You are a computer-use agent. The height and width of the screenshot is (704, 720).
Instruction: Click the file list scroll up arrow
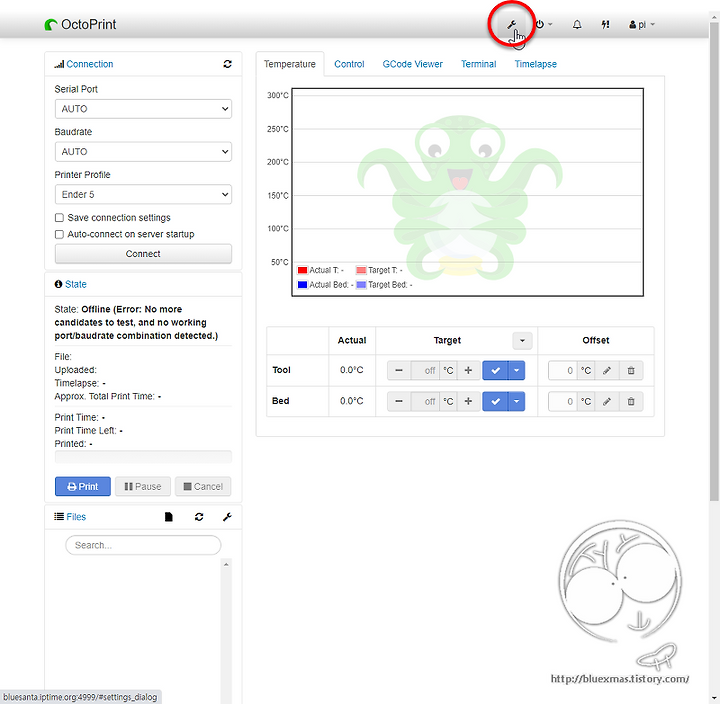(x=226, y=564)
